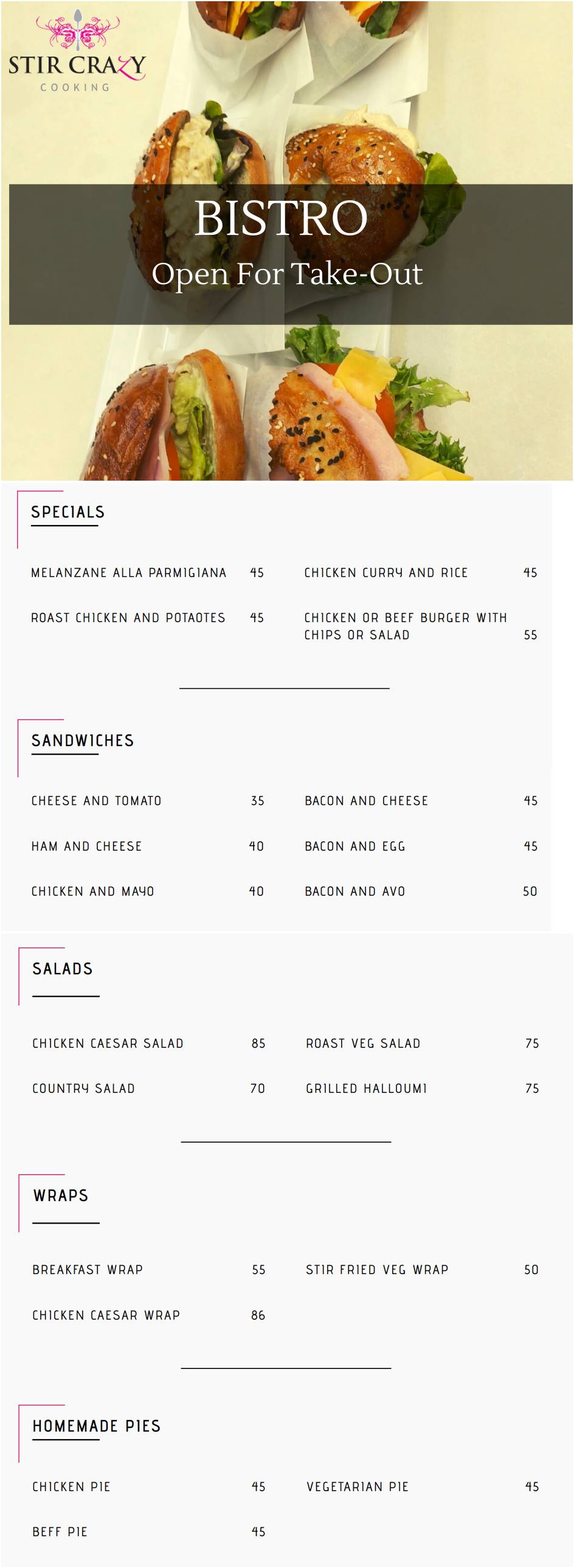Choose Melanzane Alla Parmigiana special
Image resolution: width=574 pixels, height=1568 pixels.
click(128, 573)
